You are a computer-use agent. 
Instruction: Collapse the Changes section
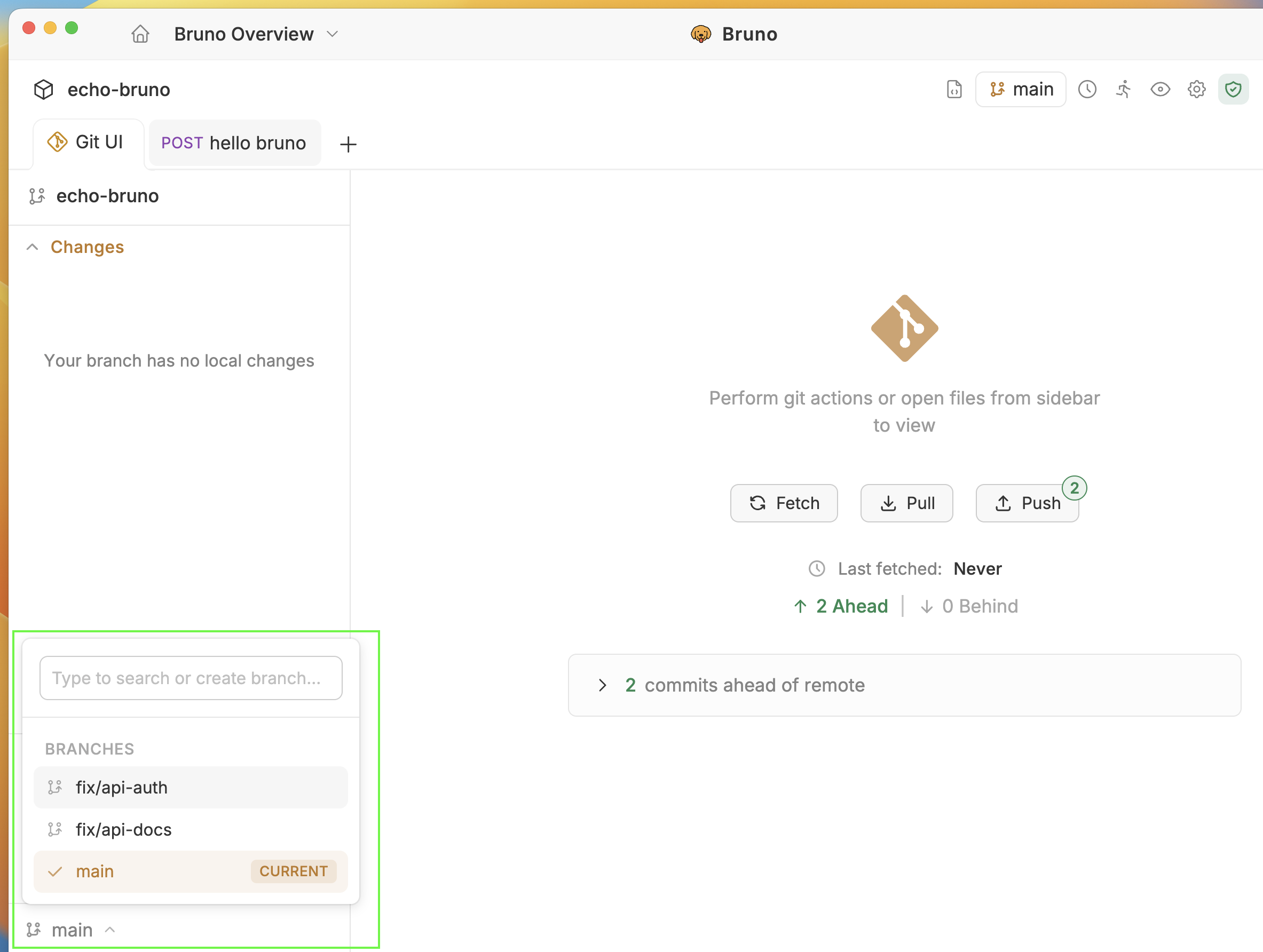pyautogui.click(x=32, y=247)
